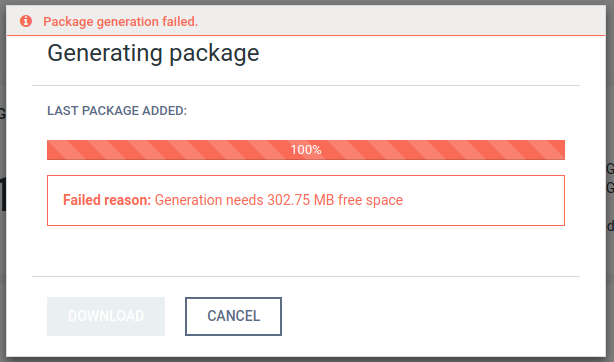Click the word 'failed.' in the alert banner
The height and width of the screenshot is (362, 614).
(x=180, y=22)
